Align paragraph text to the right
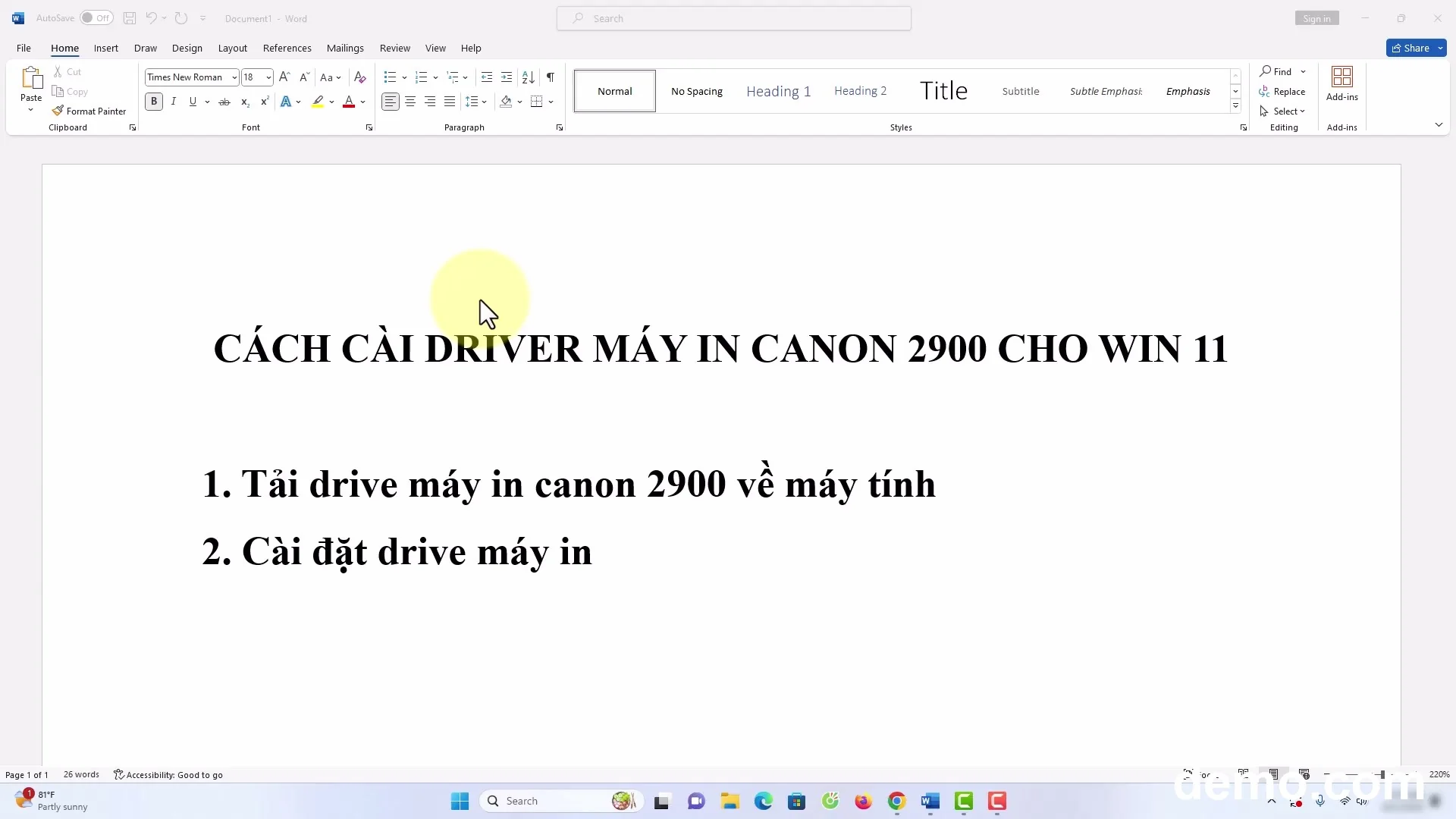1456x819 pixels. [x=430, y=102]
